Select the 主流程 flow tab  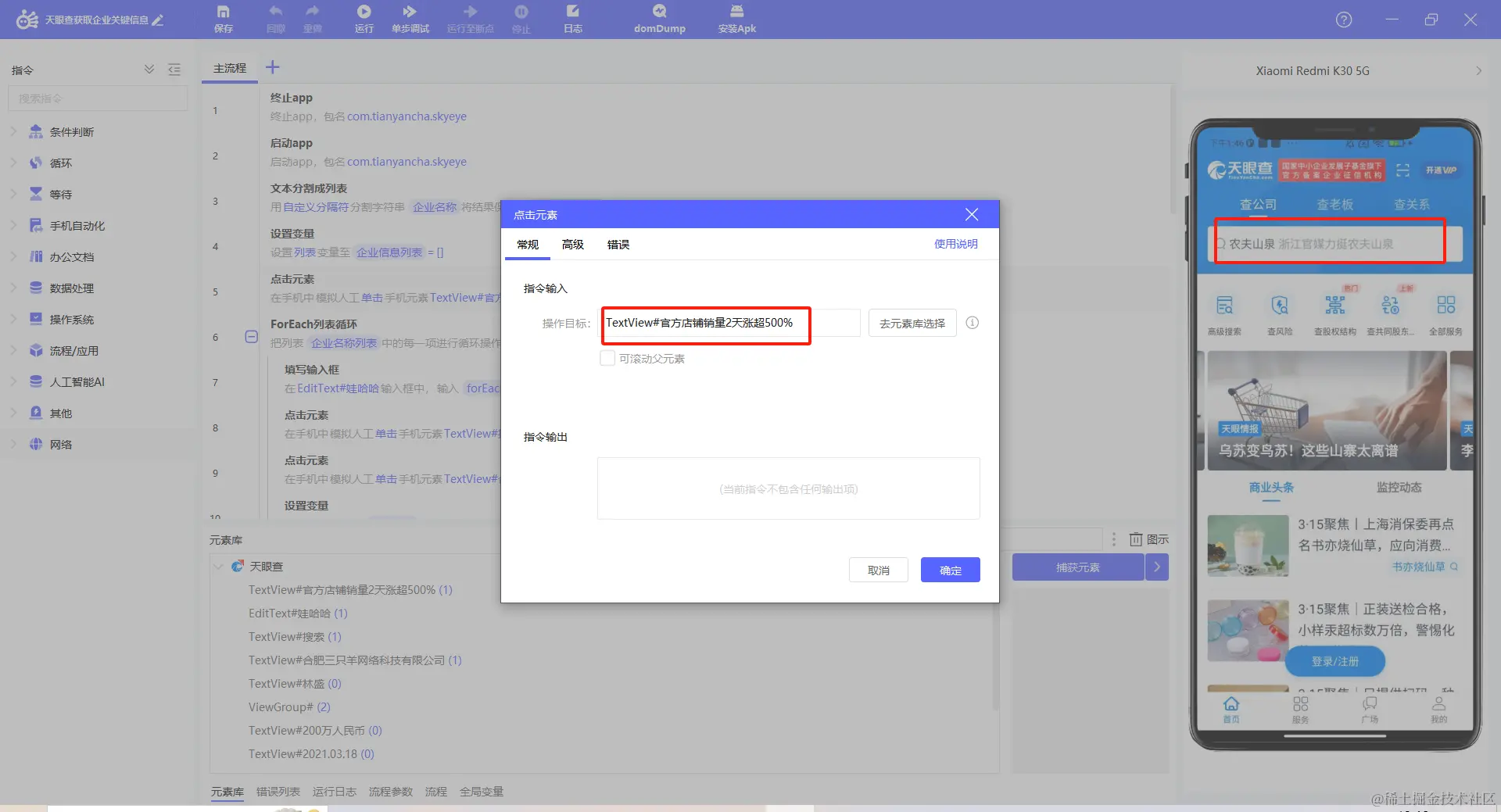point(230,68)
